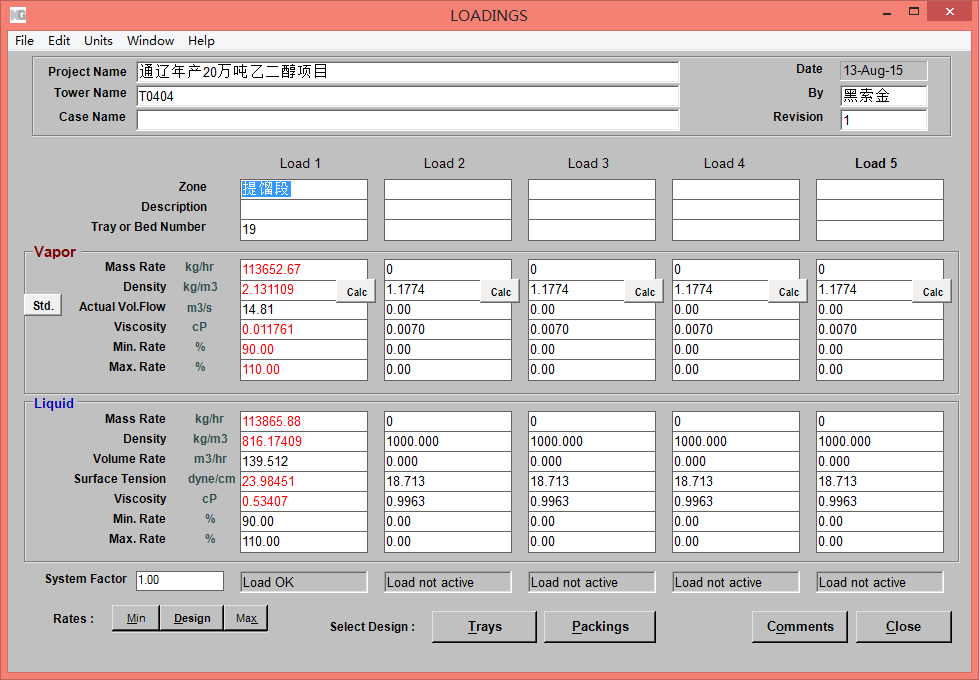The image size is (979, 680).
Task: Open the Comments dialog
Action: pyautogui.click(x=800, y=626)
